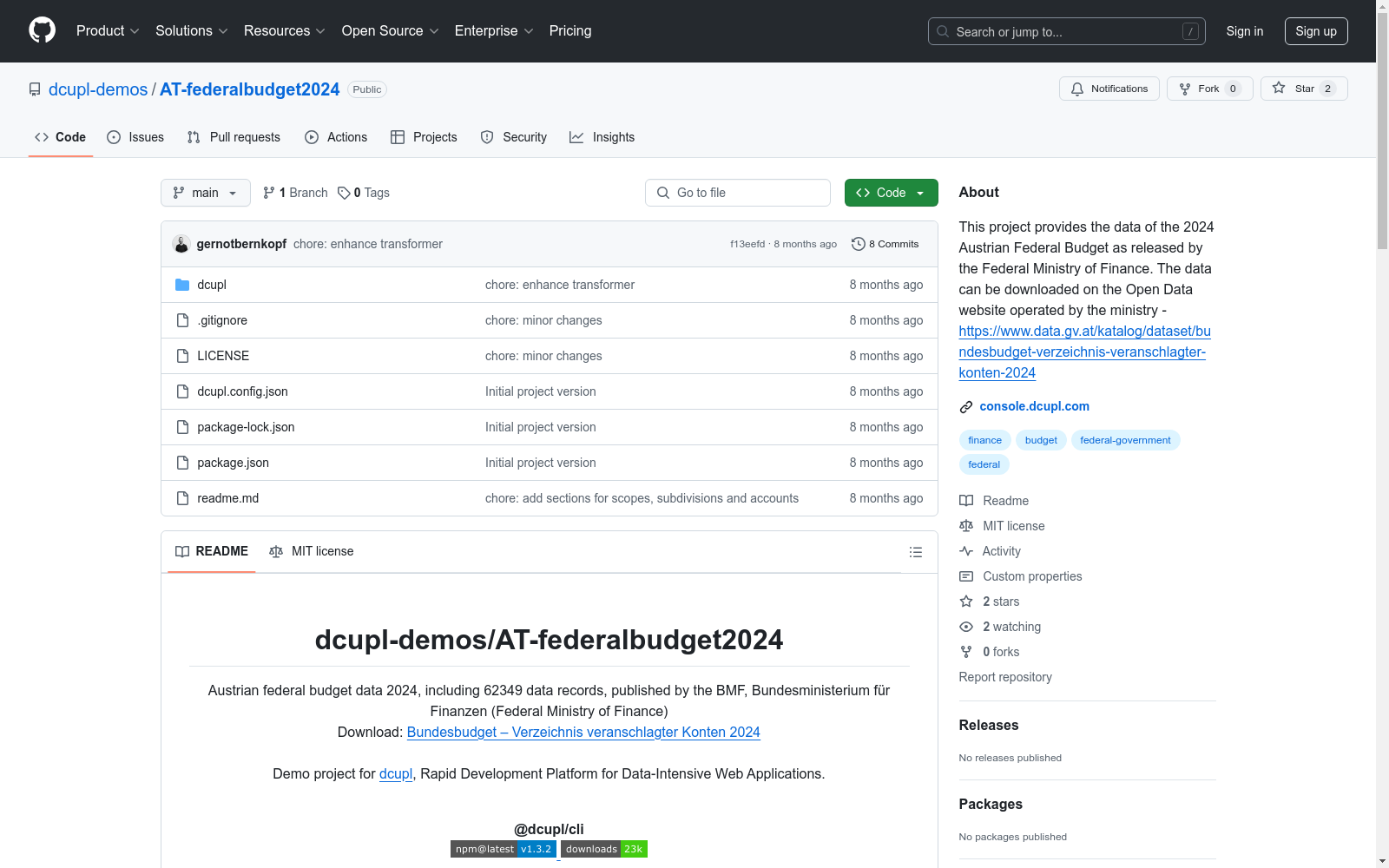Click the commits history clock icon
The height and width of the screenshot is (868, 1389).
coord(859,244)
